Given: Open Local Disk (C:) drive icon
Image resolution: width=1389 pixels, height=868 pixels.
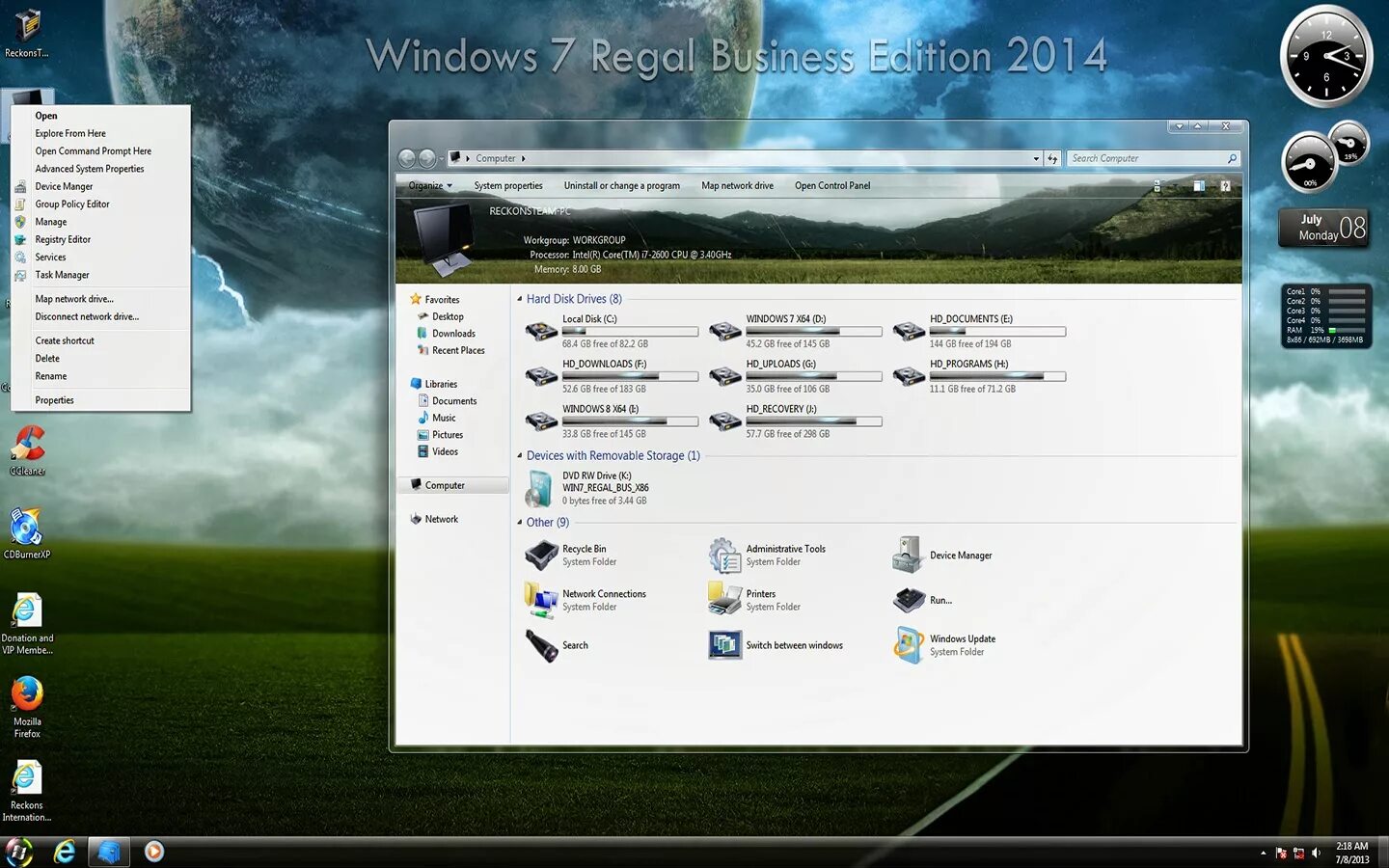Looking at the screenshot, I should [x=541, y=332].
